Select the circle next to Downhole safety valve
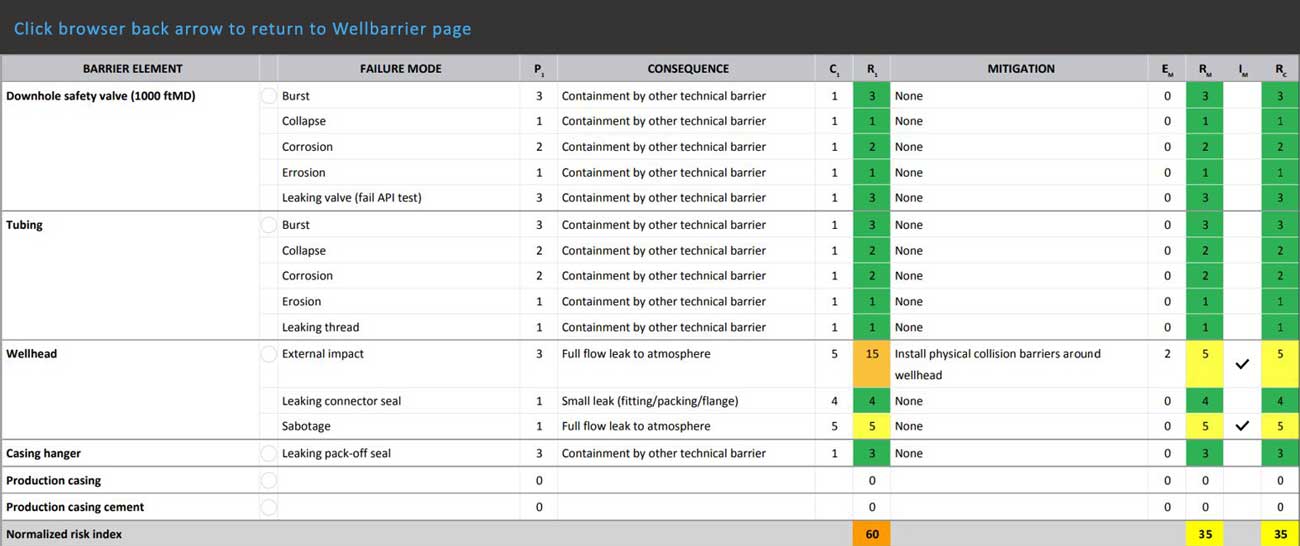1300x546 pixels. [268, 96]
